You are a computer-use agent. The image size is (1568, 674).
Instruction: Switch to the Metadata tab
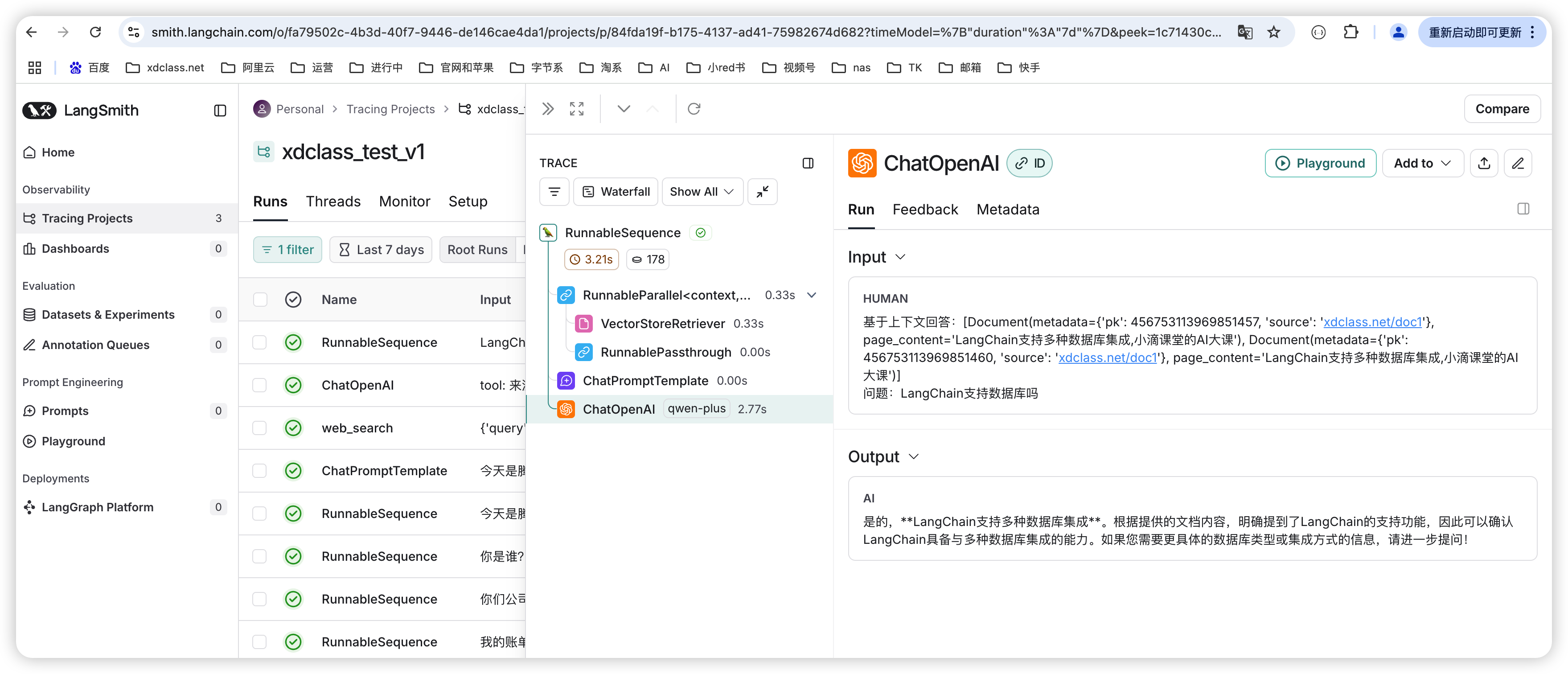point(1007,210)
